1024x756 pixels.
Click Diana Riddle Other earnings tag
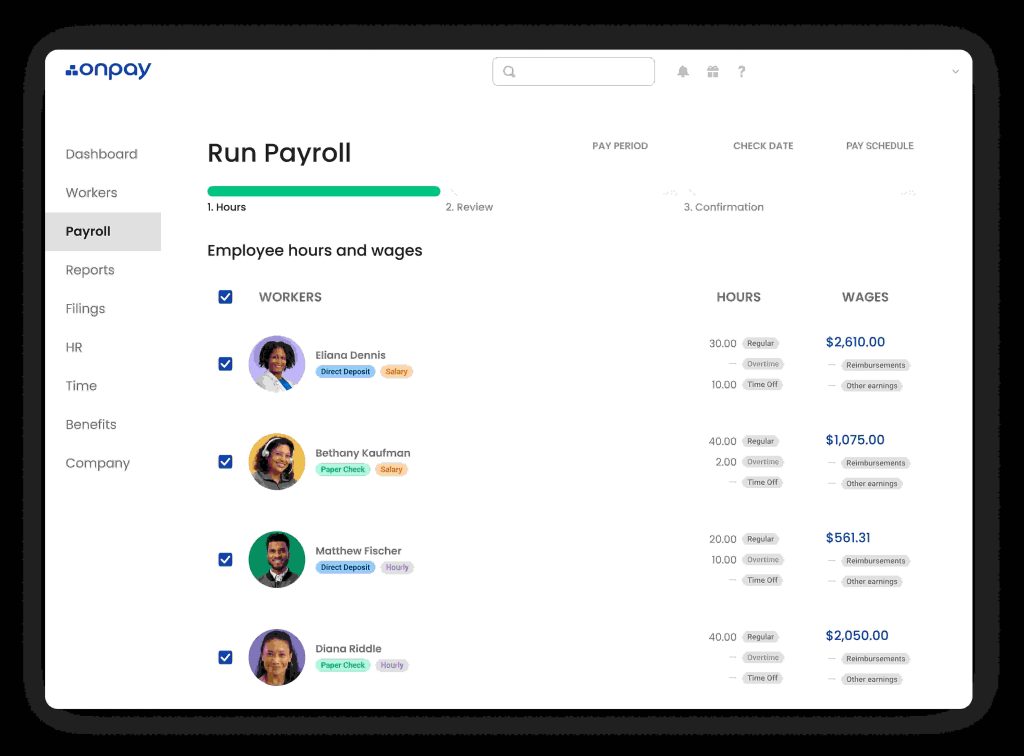point(872,680)
